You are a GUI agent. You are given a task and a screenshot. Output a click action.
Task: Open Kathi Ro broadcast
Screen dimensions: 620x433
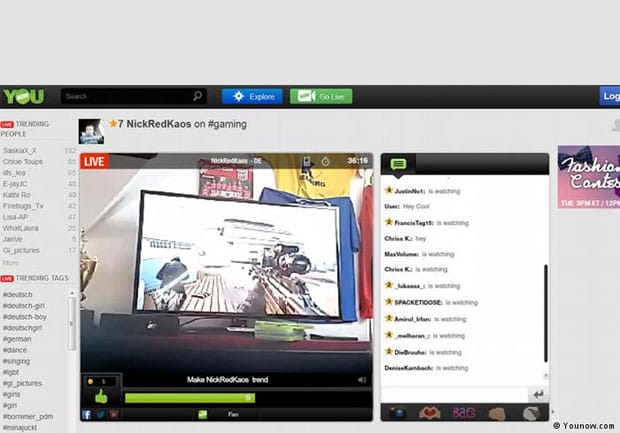pyautogui.click(x=17, y=195)
